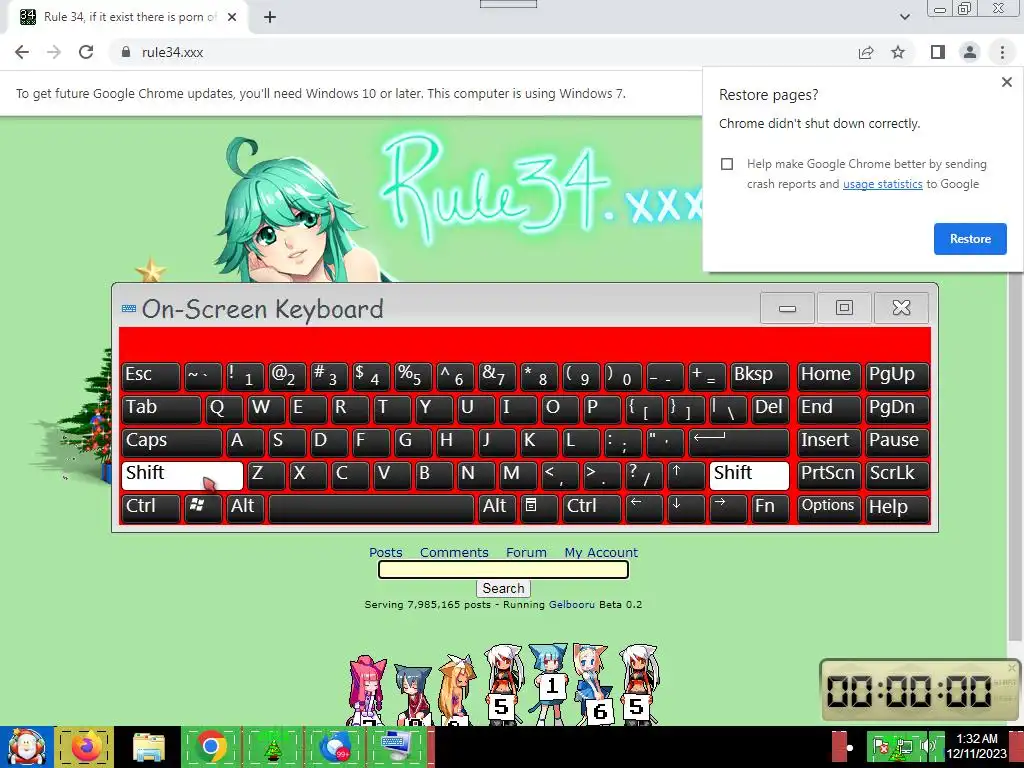
Task: Open the Start menu Santa icon
Action: 27,747
